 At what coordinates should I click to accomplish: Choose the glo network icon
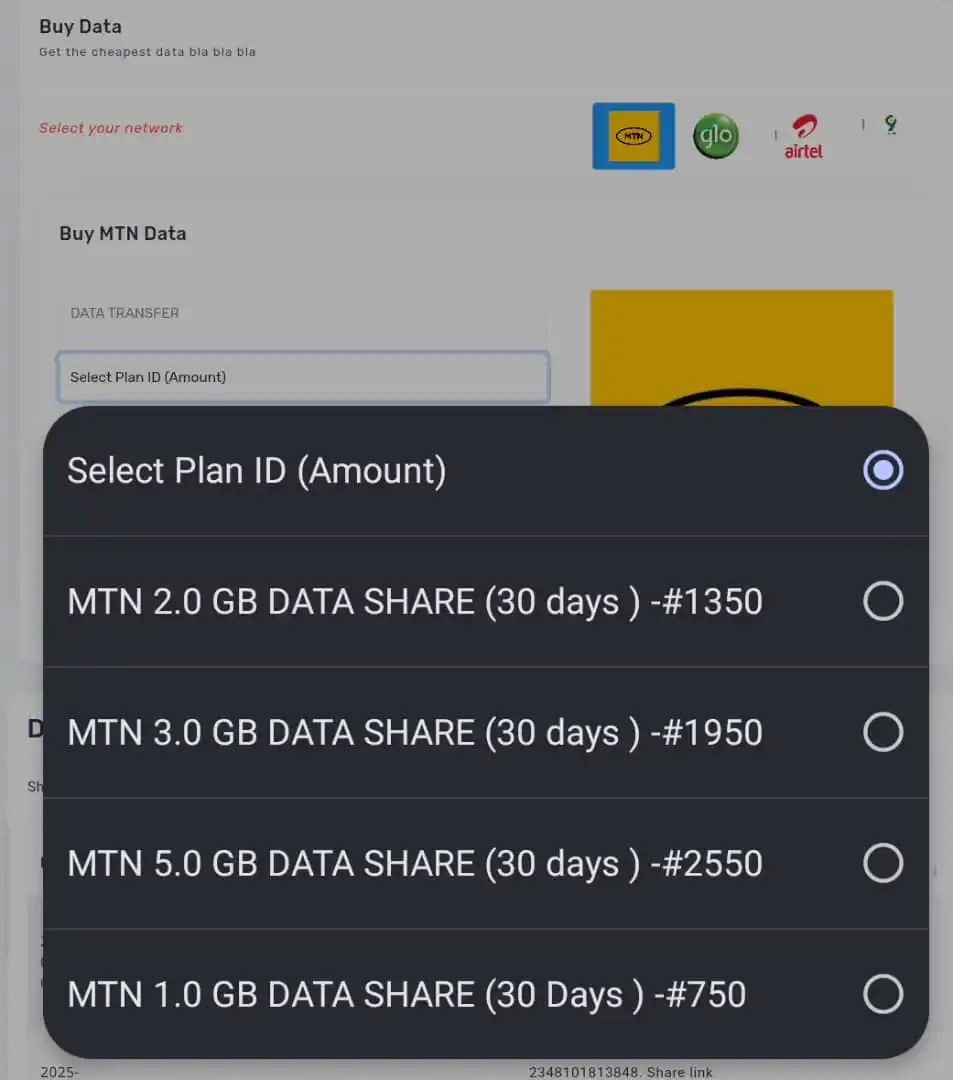click(x=716, y=136)
